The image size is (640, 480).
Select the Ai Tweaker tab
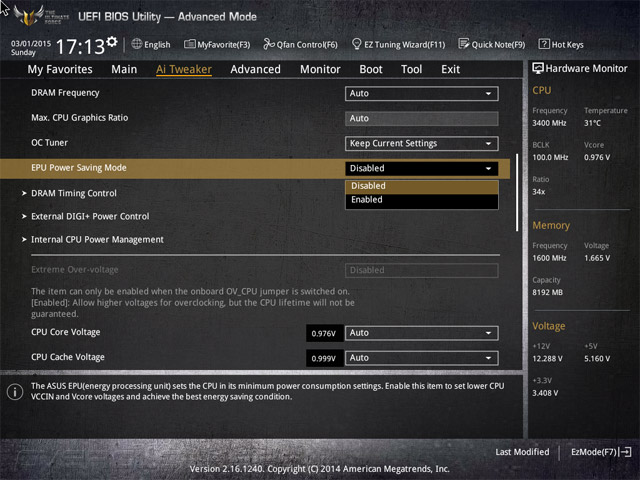[184, 69]
